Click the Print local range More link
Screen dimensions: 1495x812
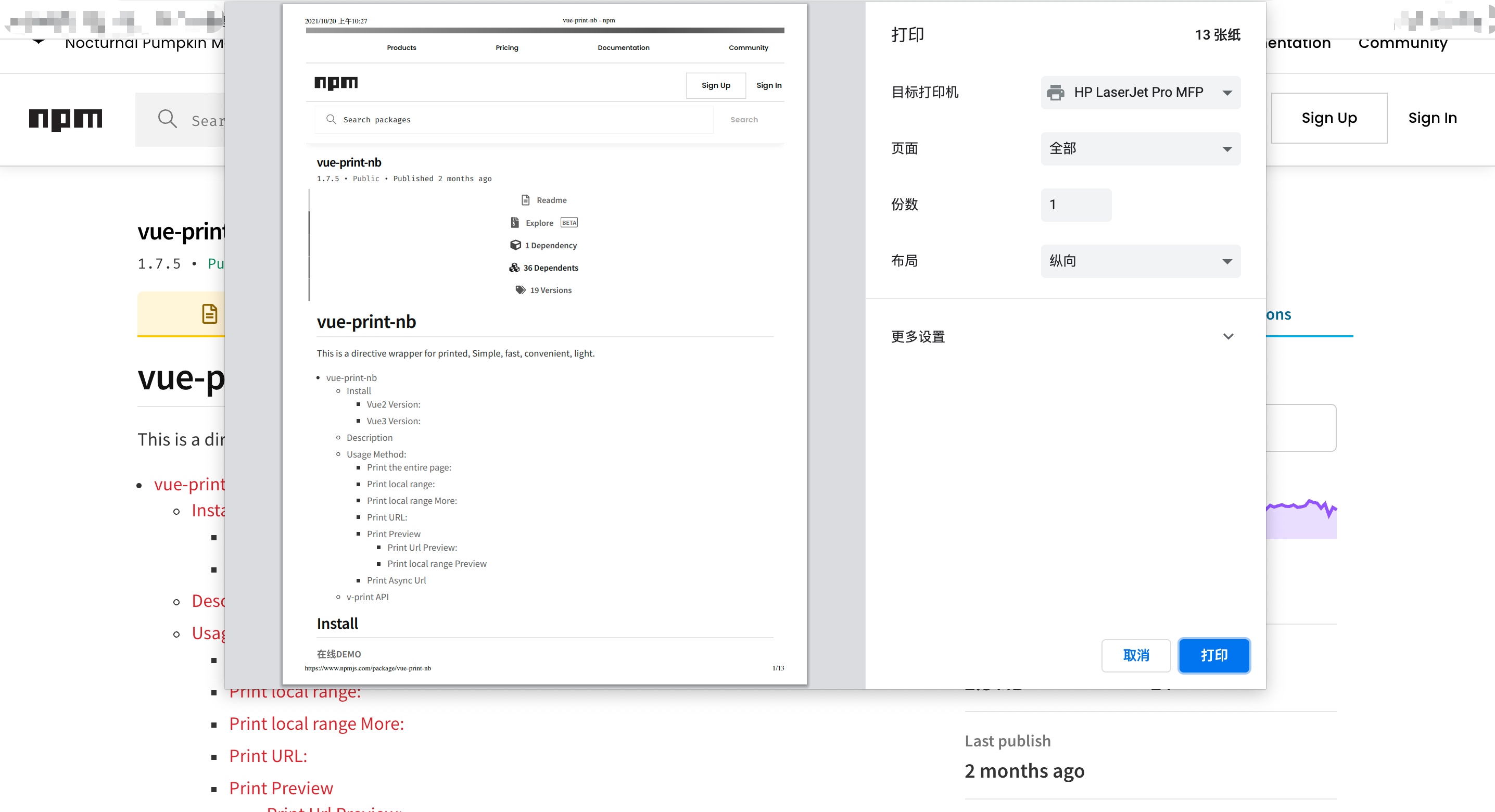click(x=316, y=724)
